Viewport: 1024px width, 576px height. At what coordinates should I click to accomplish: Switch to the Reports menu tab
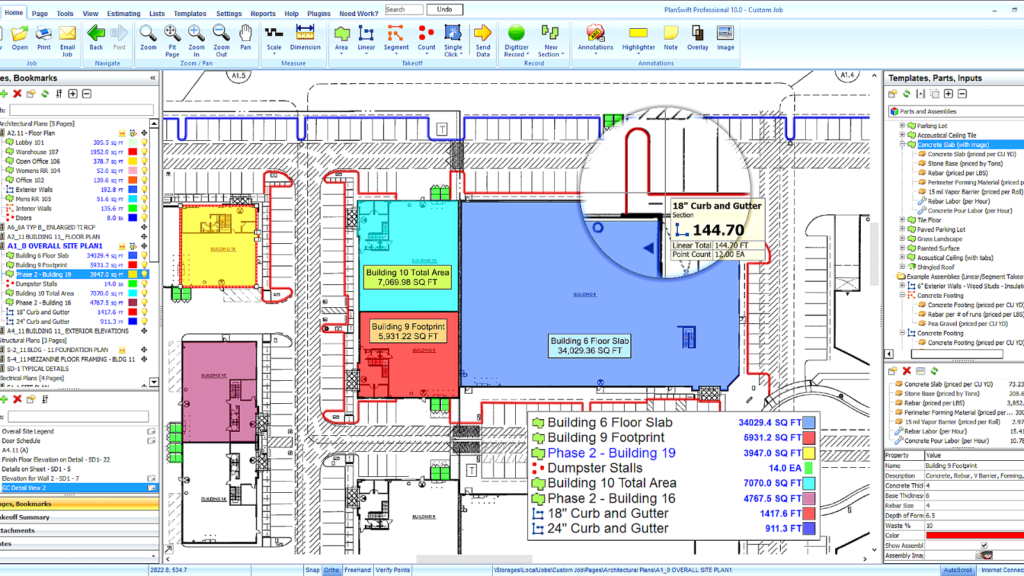pyautogui.click(x=263, y=14)
